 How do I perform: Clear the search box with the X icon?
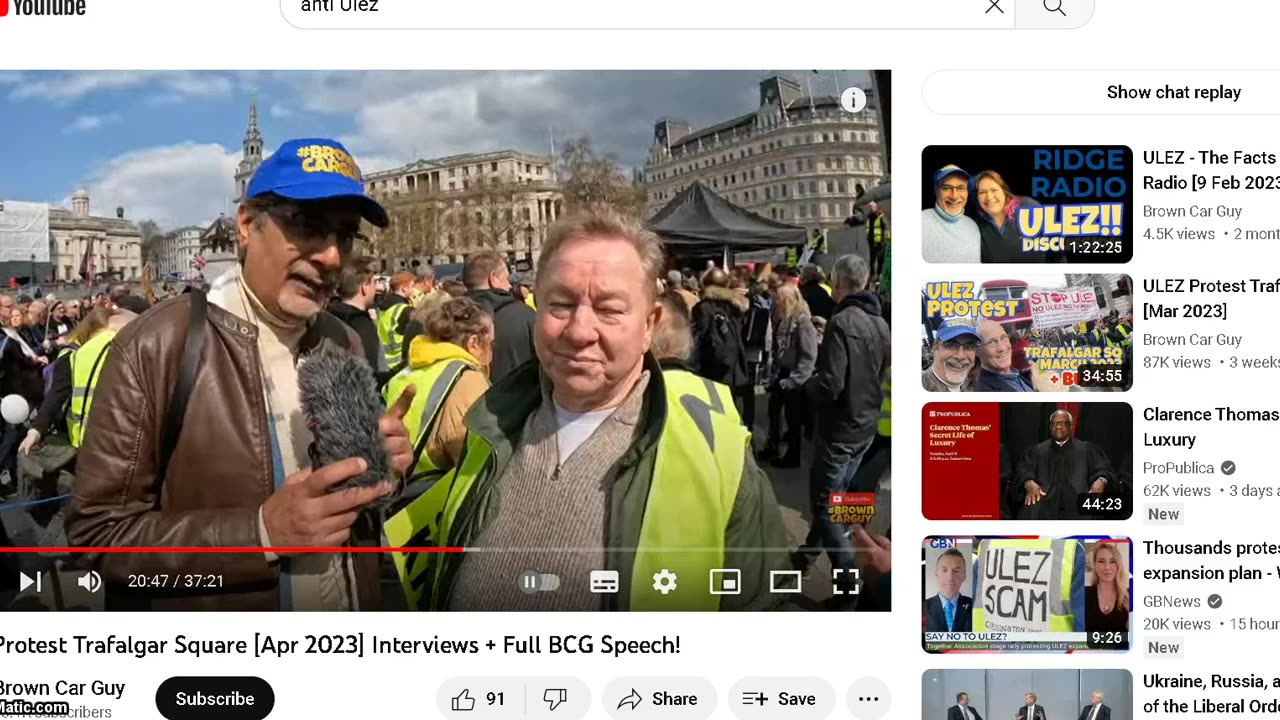(994, 7)
